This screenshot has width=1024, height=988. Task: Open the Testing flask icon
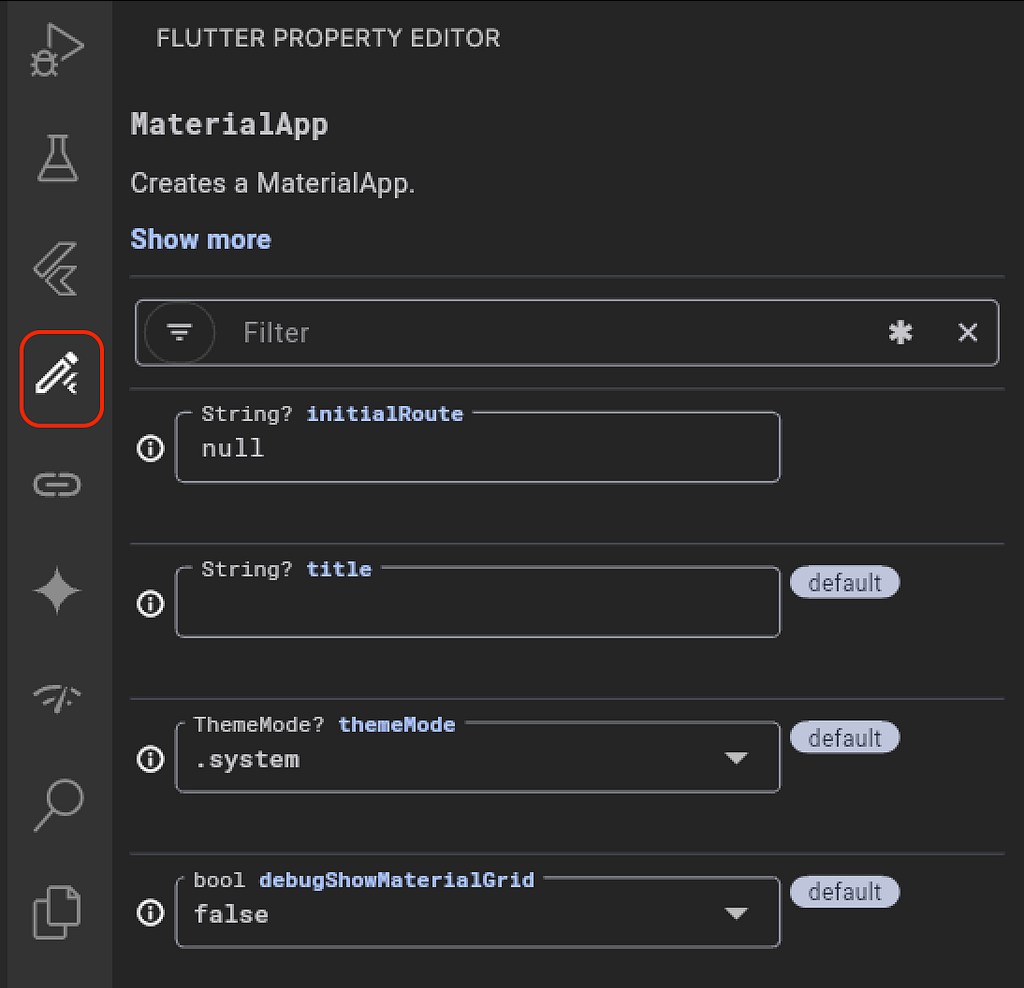tap(57, 158)
